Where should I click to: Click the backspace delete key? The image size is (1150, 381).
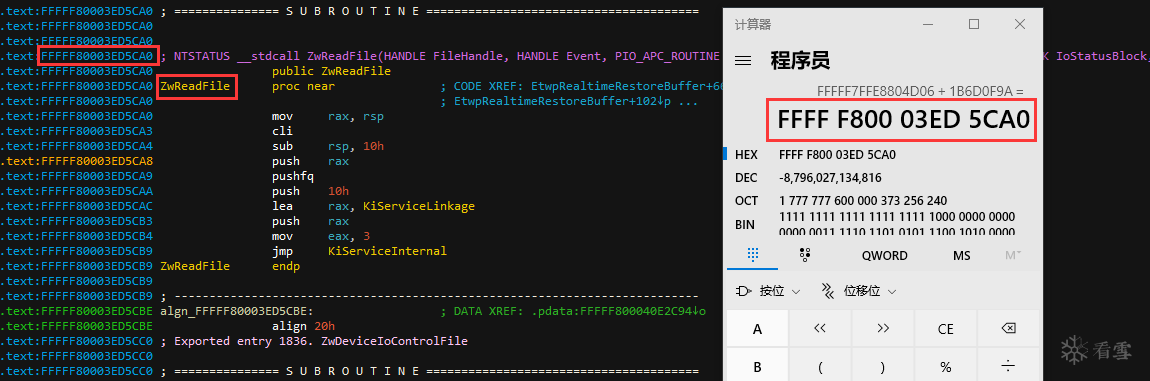coord(1008,328)
